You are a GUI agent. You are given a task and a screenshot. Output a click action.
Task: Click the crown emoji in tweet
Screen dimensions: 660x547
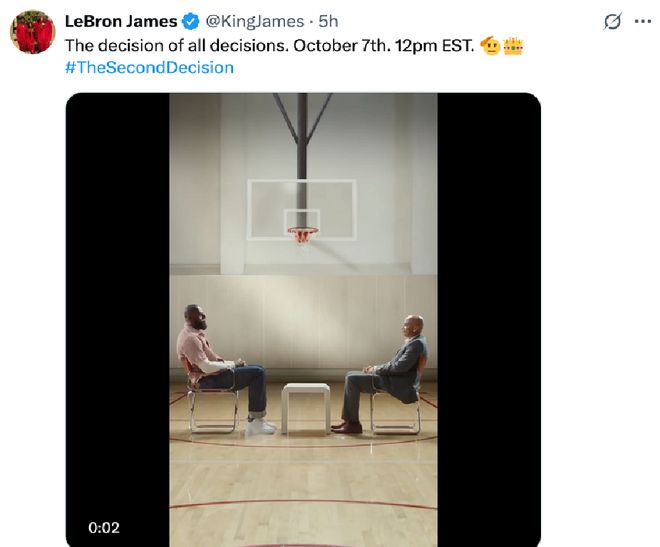click(514, 46)
